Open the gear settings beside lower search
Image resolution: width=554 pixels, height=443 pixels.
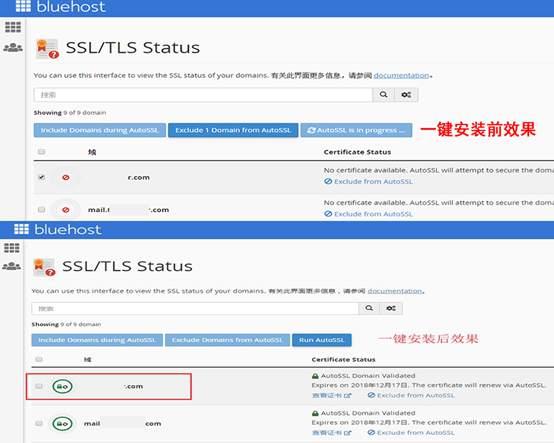click(391, 308)
